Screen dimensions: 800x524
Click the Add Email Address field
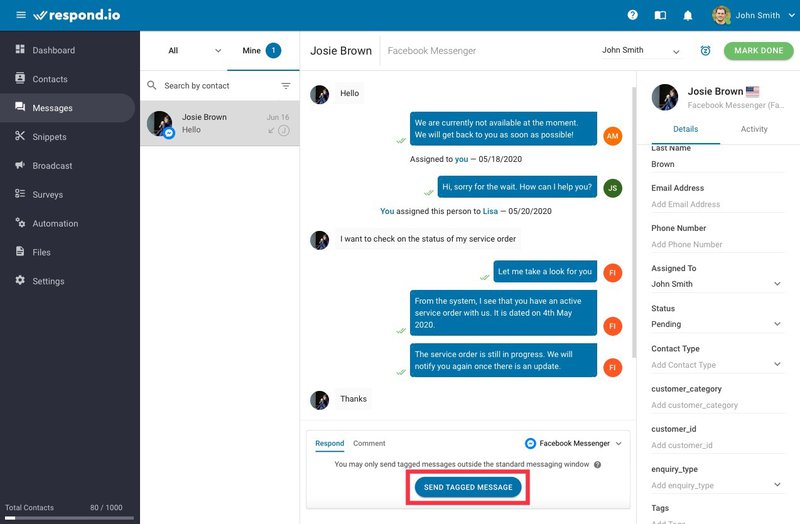(x=717, y=204)
